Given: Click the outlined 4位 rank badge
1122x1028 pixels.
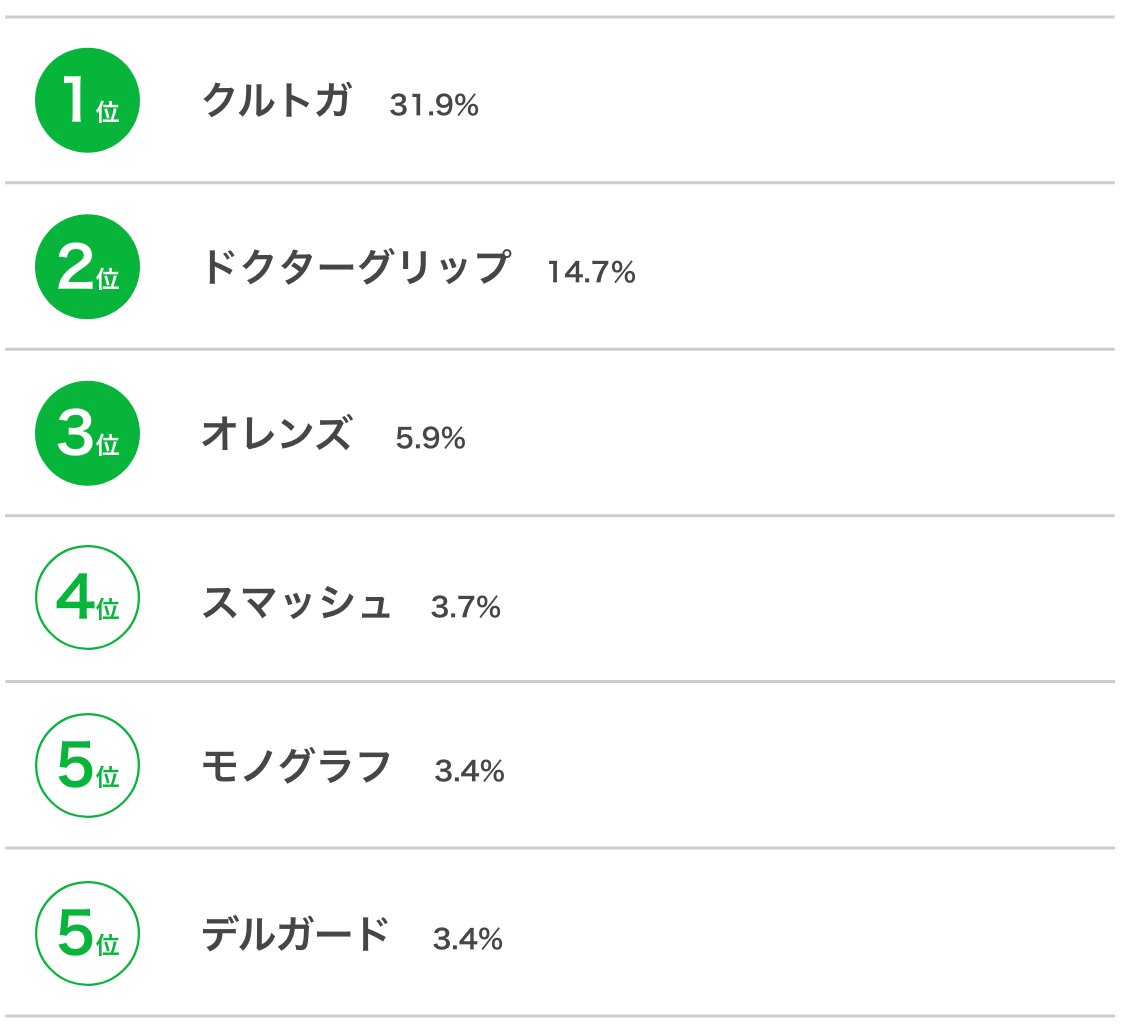Looking at the screenshot, I should [x=87, y=597].
